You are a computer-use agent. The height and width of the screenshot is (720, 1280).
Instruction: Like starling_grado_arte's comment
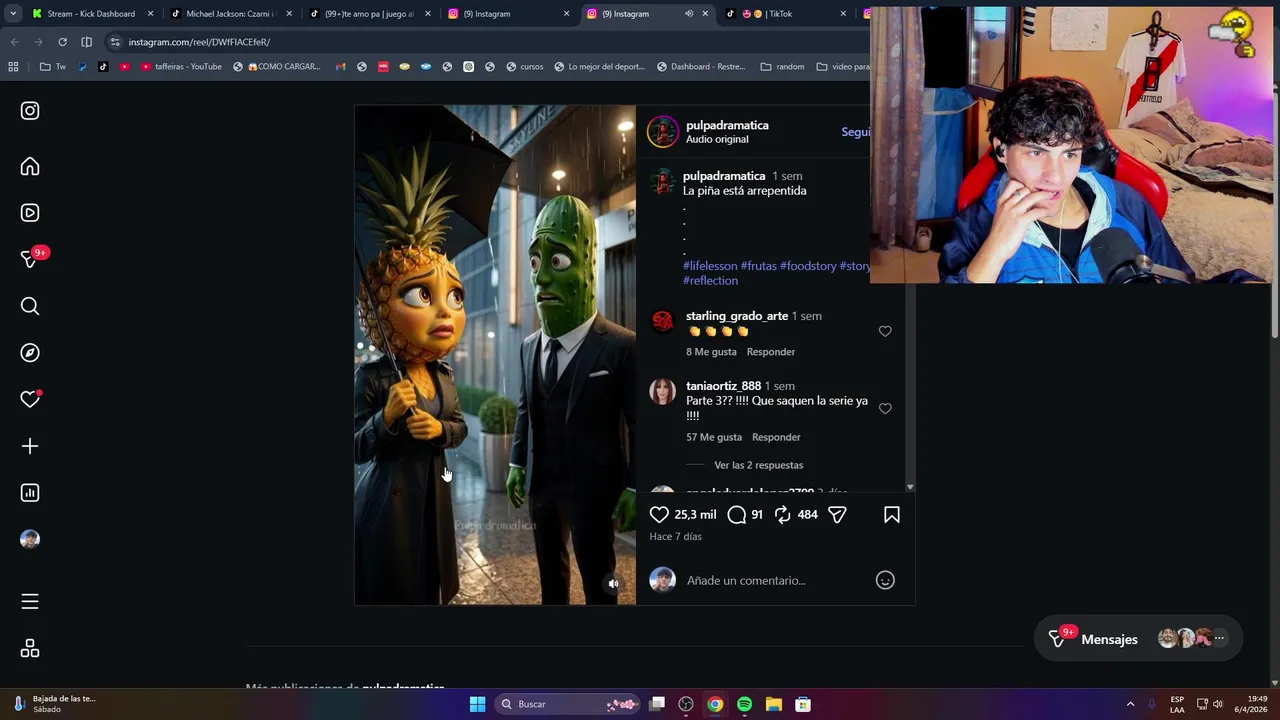(885, 331)
